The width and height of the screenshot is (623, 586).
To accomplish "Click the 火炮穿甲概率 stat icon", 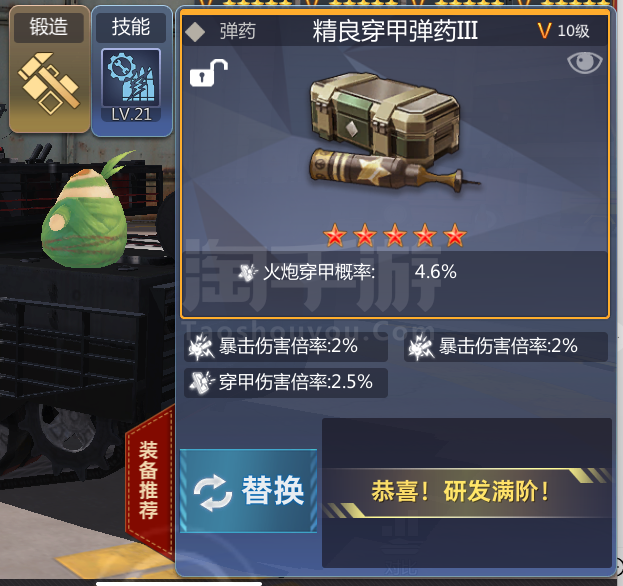I will pos(248,272).
